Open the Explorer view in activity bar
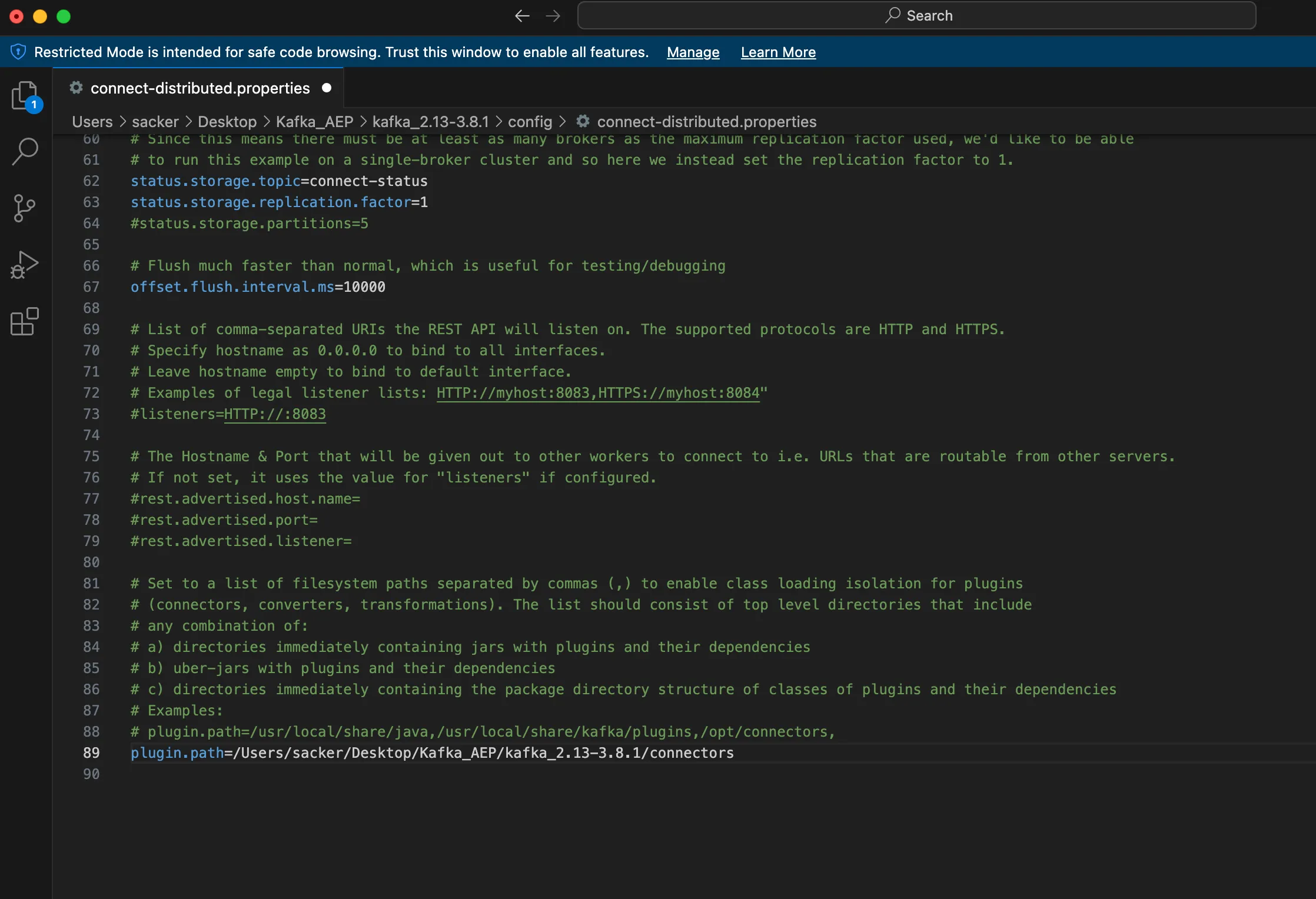 [25, 96]
